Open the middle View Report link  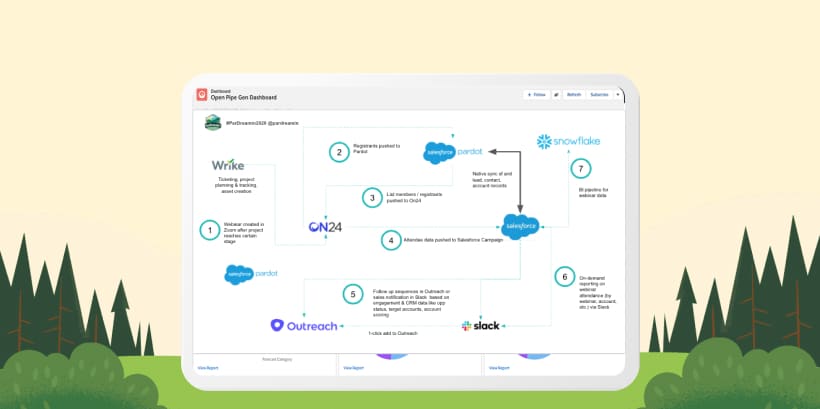coord(354,368)
